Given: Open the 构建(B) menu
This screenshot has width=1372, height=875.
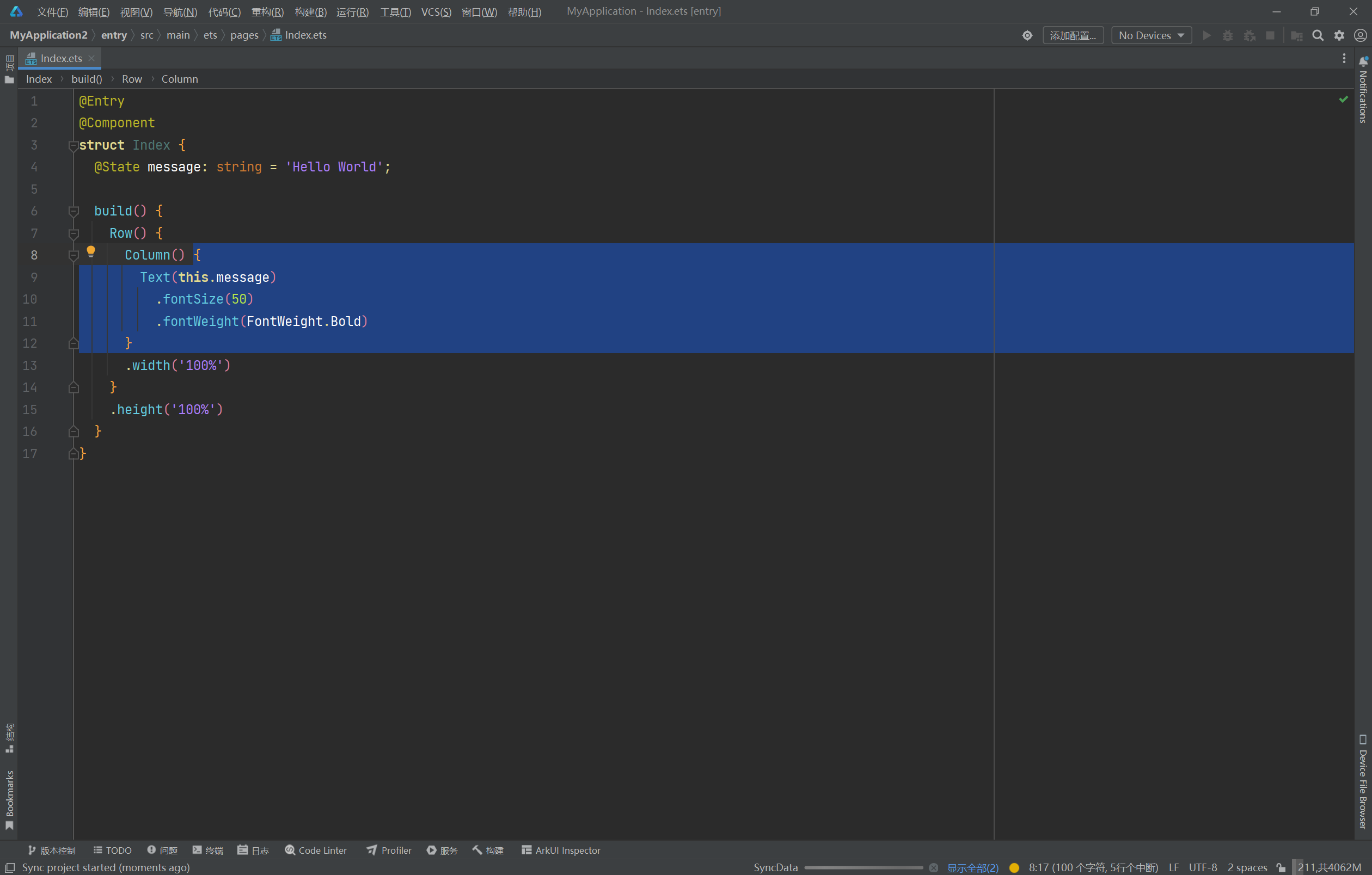Looking at the screenshot, I should point(310,12).
